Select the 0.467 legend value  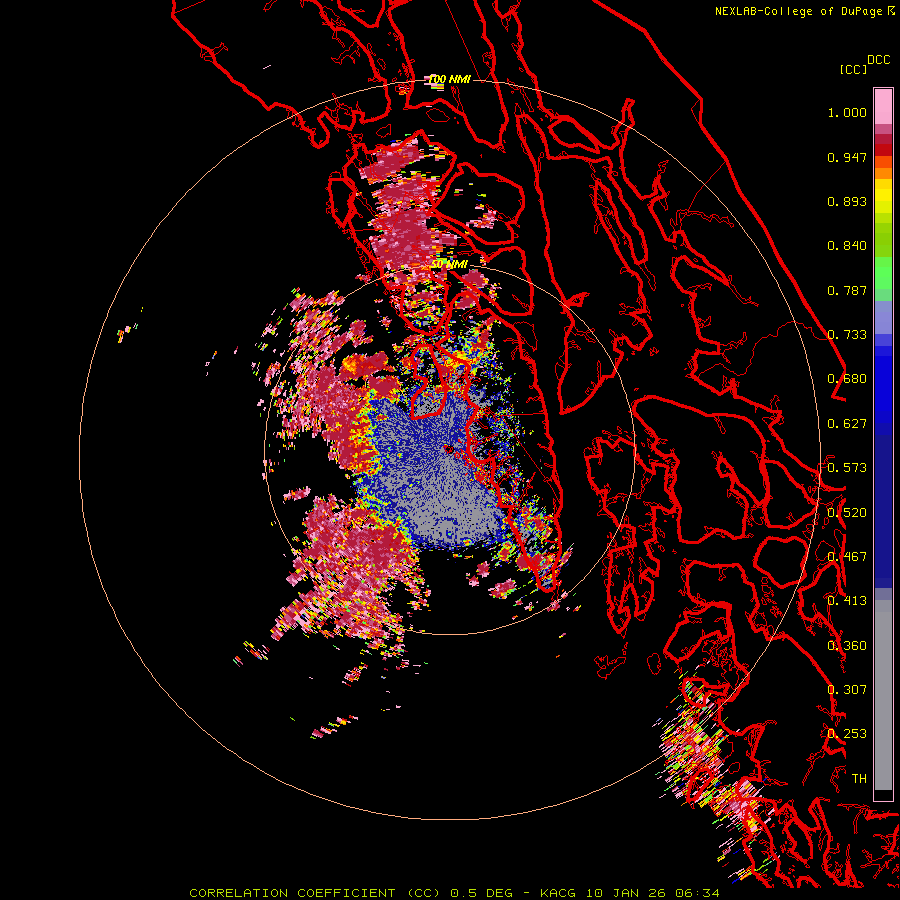tap(847, 557)
